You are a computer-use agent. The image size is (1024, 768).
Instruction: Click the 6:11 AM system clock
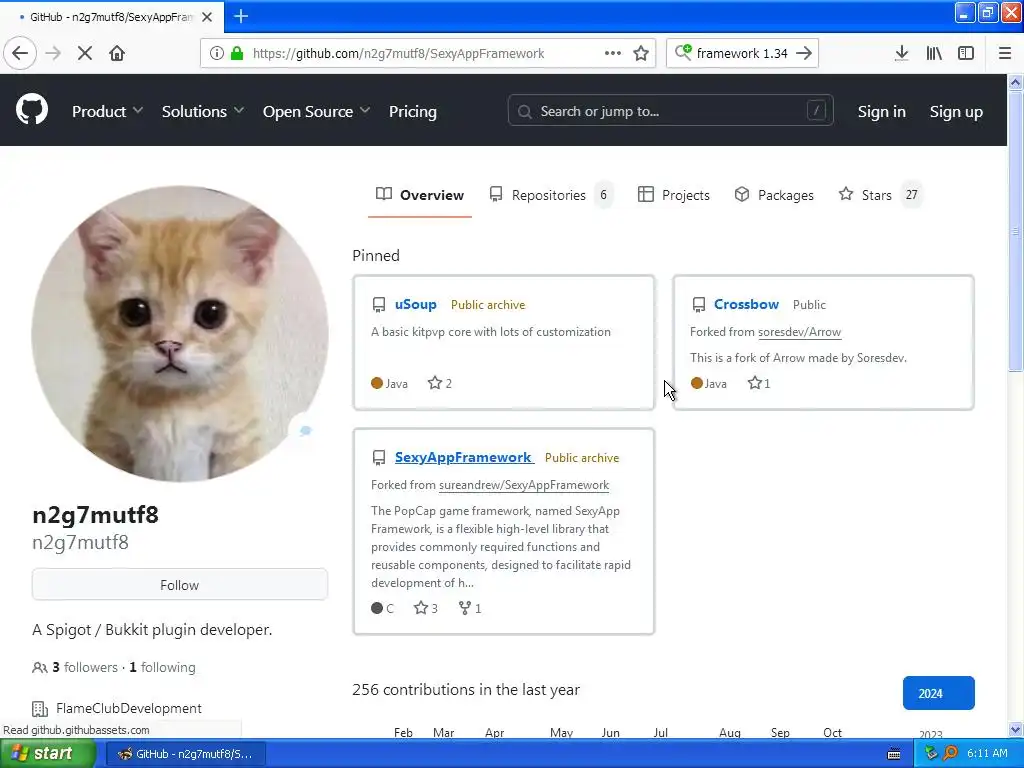click(x=987, y=753)
